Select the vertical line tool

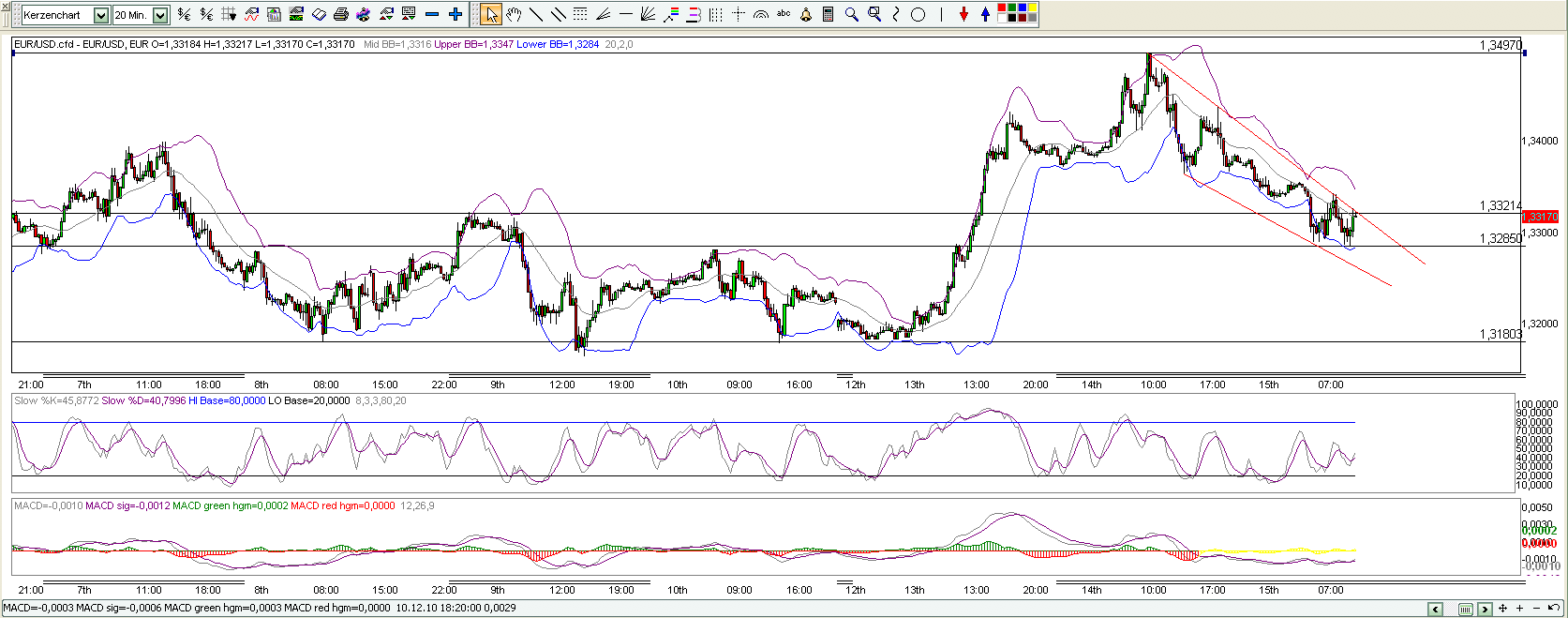click(x=941, y=14)
